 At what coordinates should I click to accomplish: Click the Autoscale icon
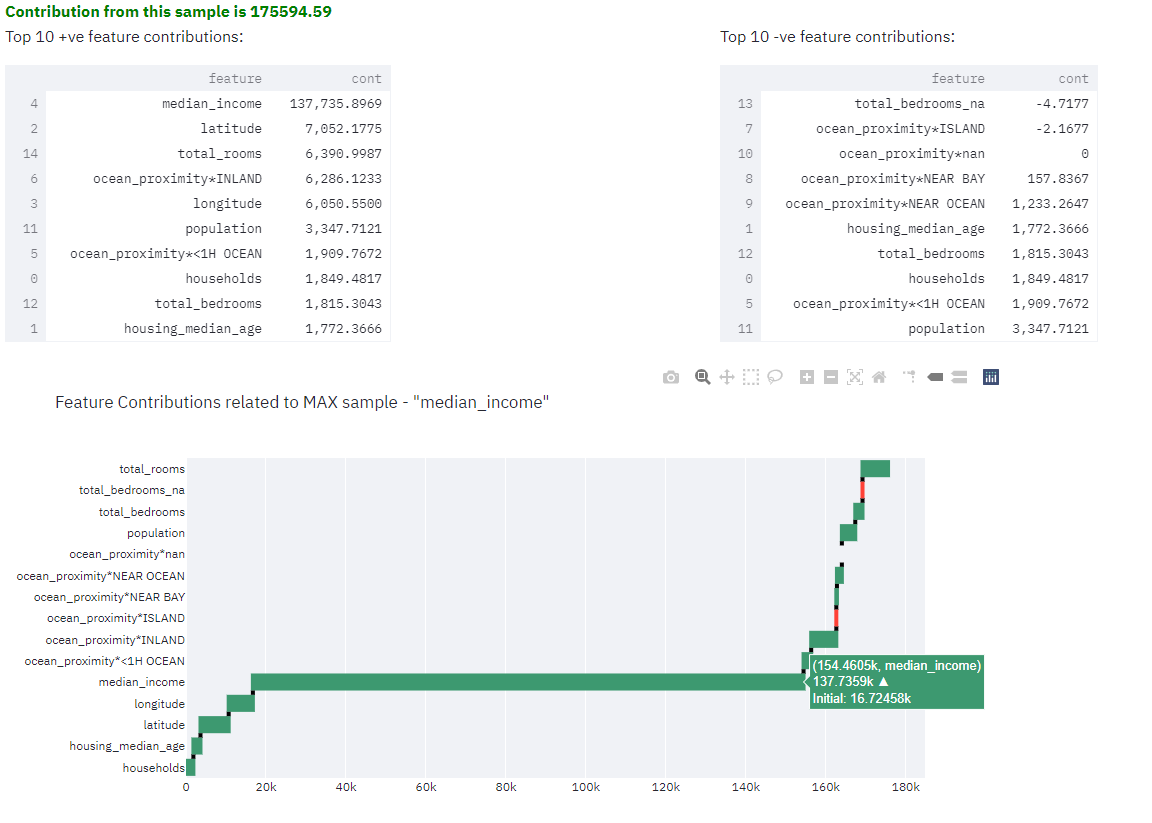click(854, 377)
